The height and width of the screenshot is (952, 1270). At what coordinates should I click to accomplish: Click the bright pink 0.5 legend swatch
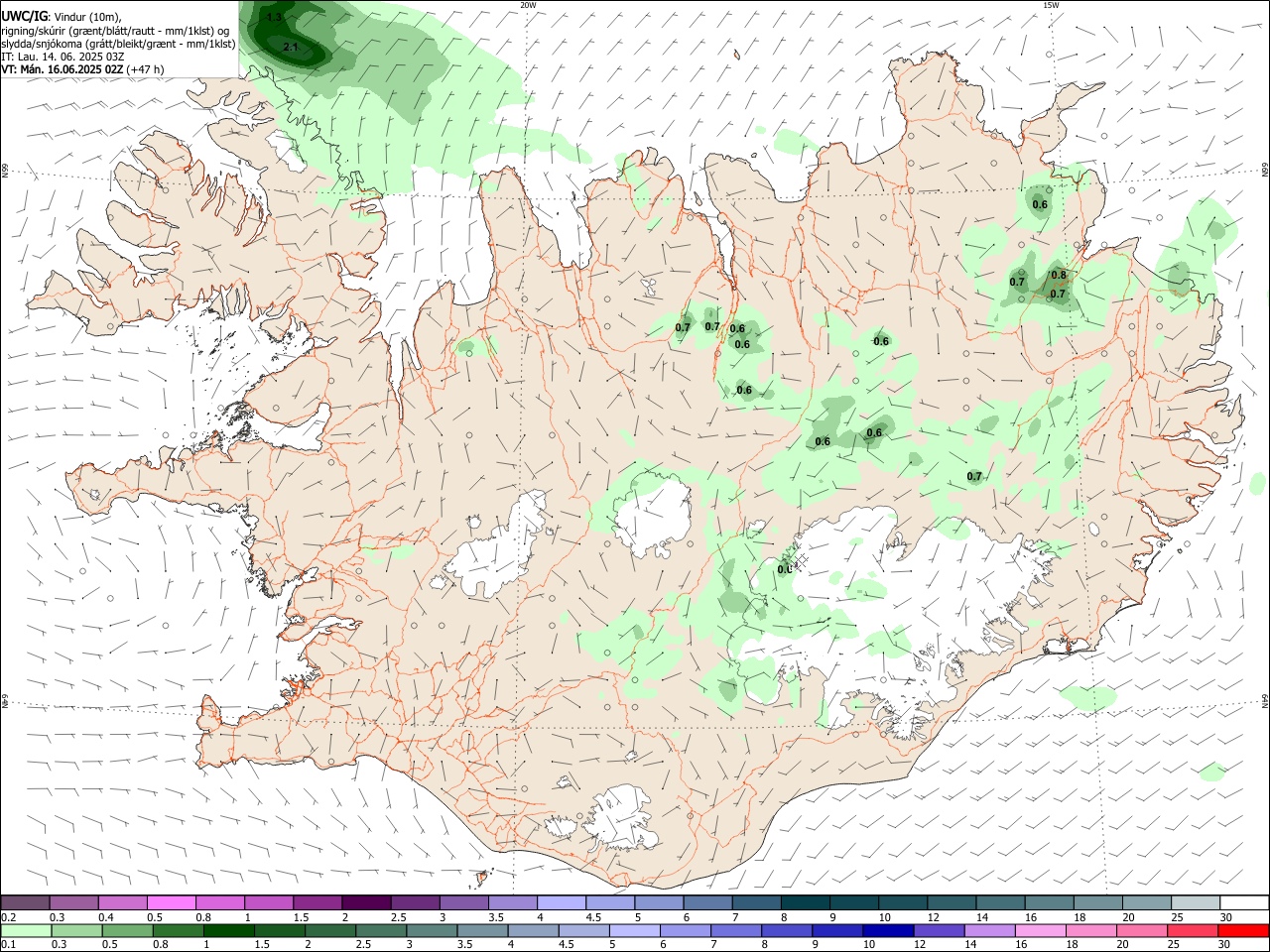(x=171, y=902)
